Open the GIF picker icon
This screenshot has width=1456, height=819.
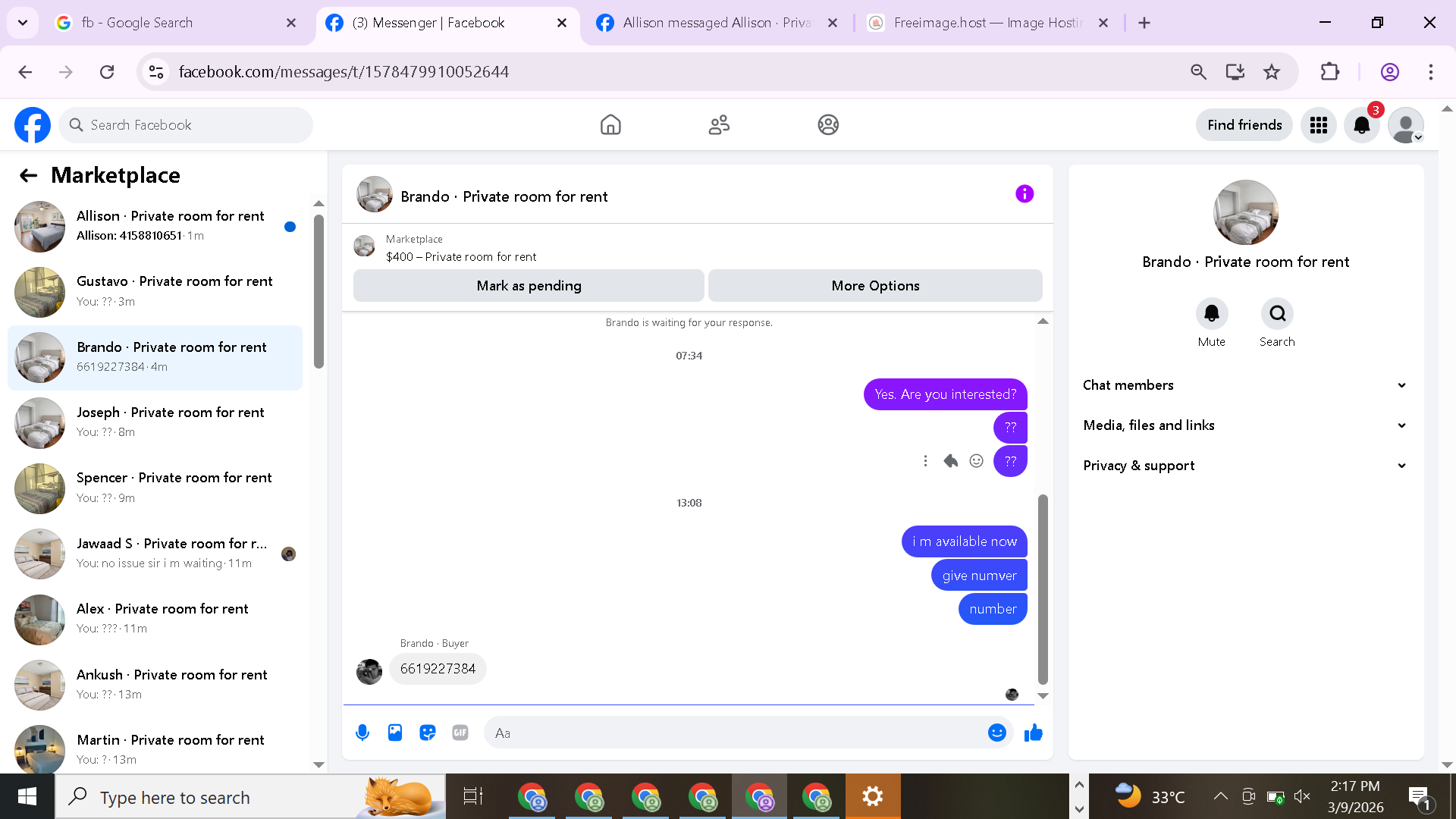(x=460, y=733)
